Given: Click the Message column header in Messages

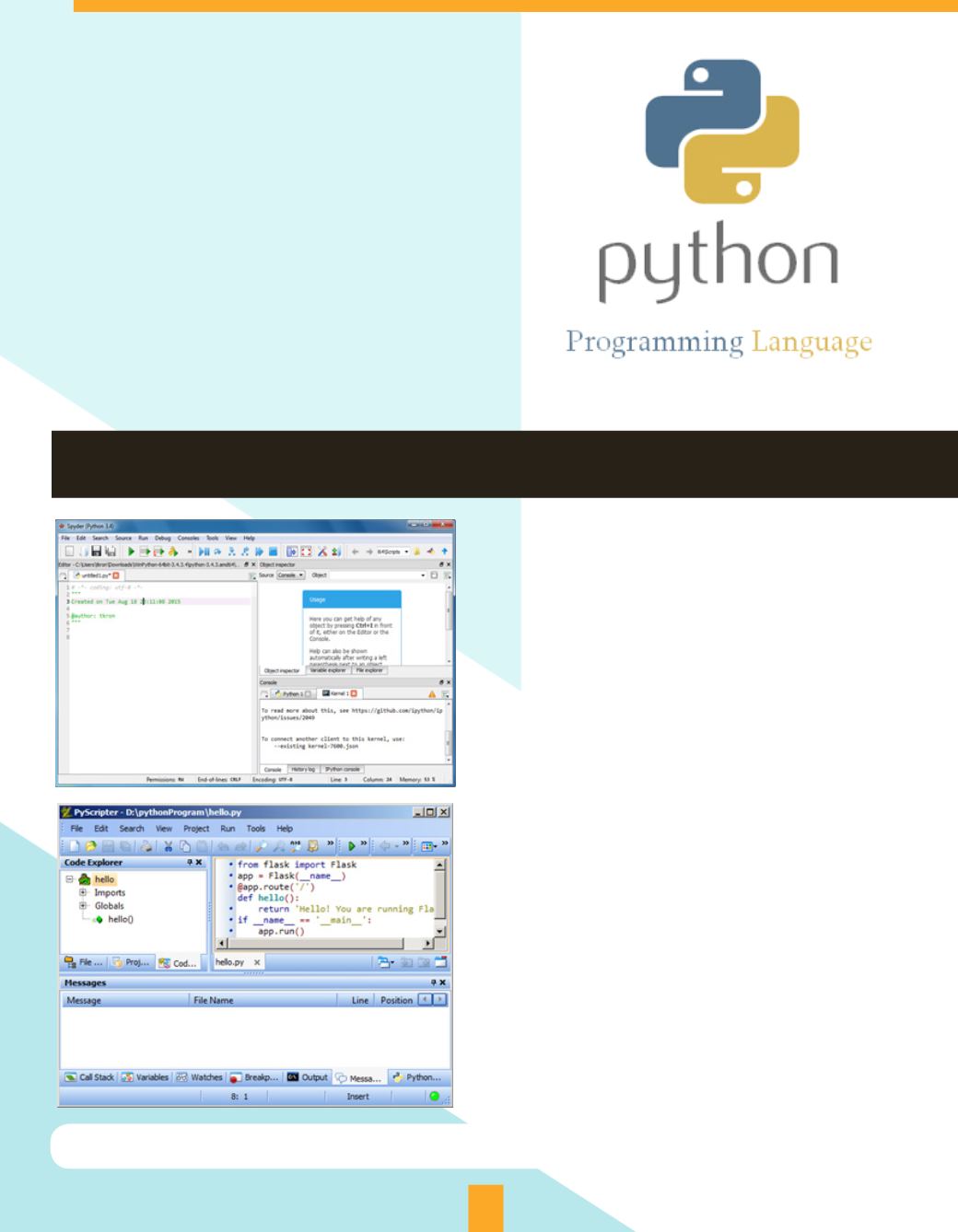Looking at the screenshot, I should 124,1000.
